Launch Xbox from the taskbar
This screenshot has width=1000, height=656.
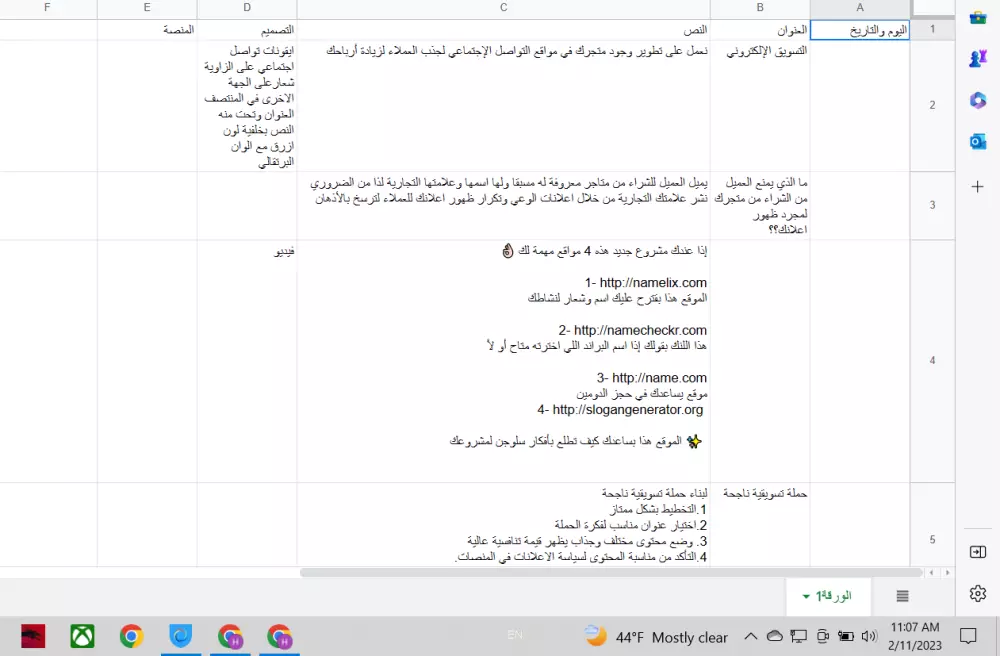(x=82, y=636)
